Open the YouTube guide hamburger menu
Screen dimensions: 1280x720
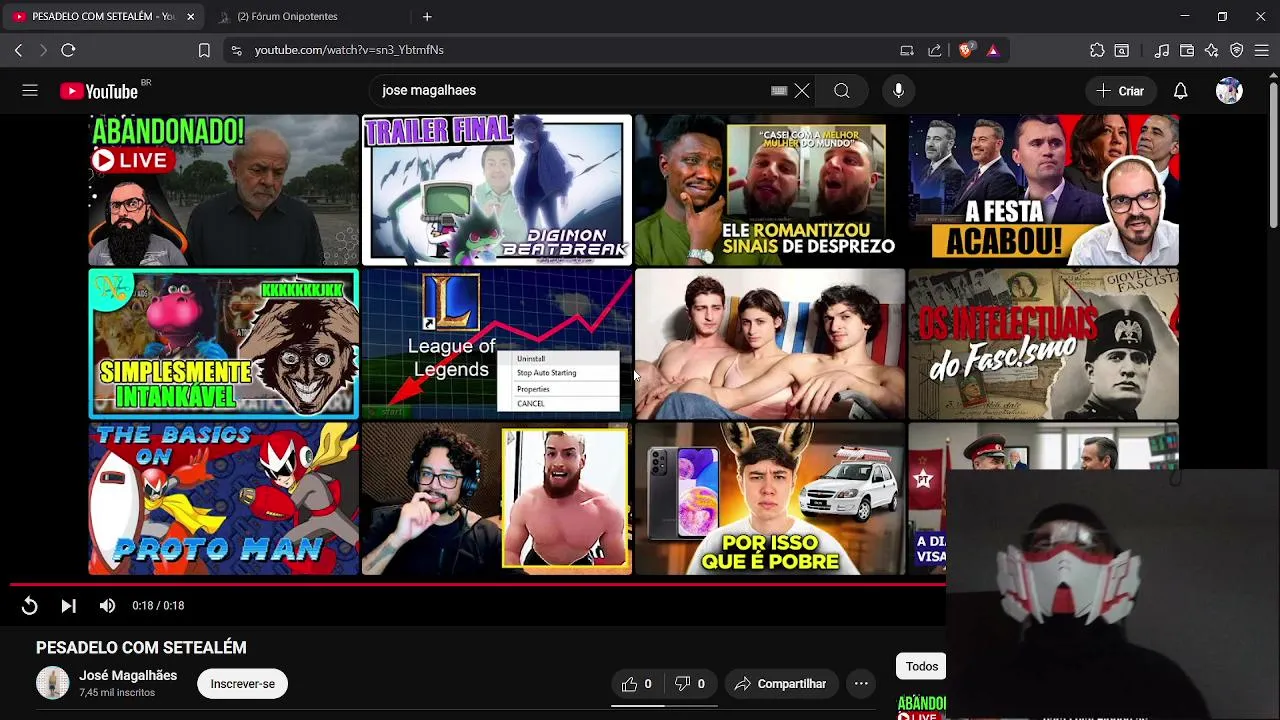point(30,91)
